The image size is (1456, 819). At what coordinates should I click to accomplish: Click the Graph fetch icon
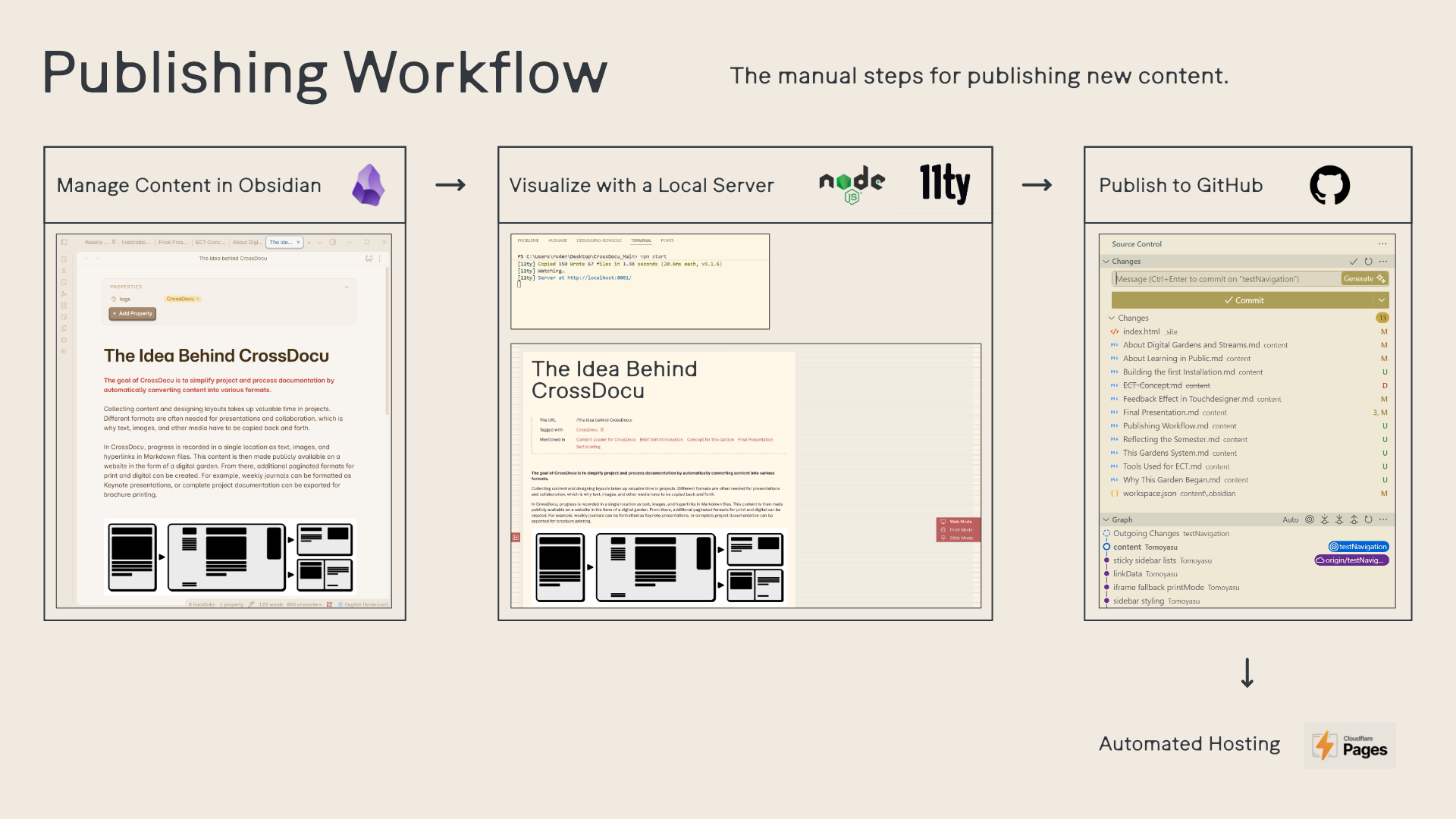click(1325, 519)
